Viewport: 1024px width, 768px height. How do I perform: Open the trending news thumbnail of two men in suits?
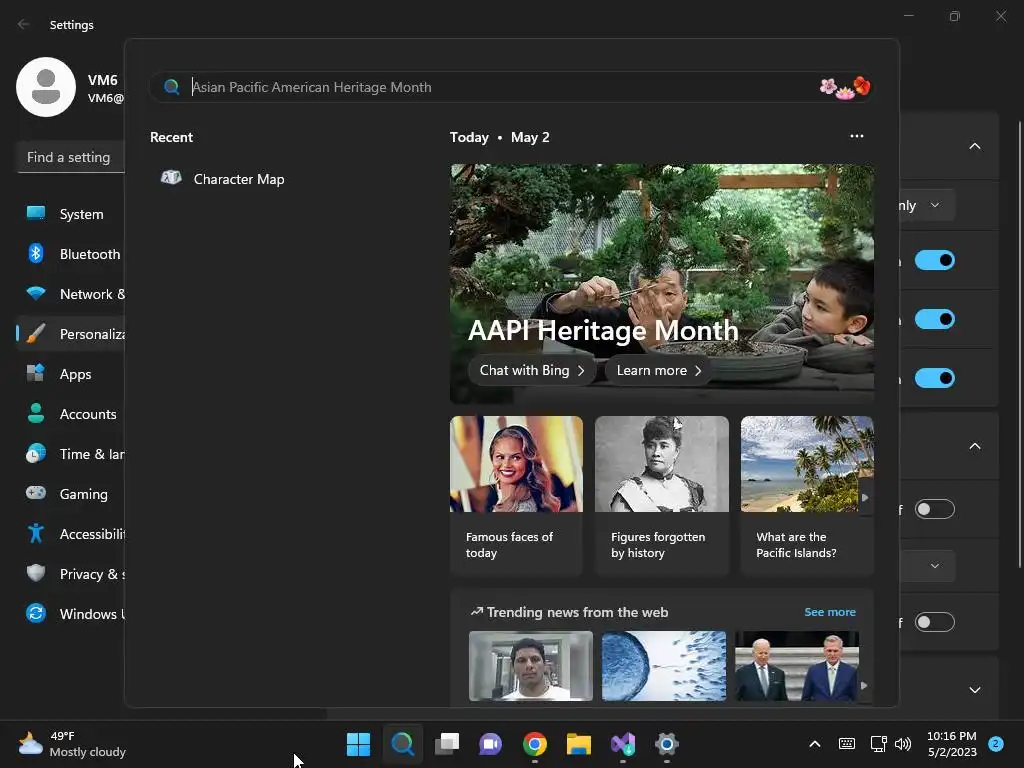pos(797,665)
